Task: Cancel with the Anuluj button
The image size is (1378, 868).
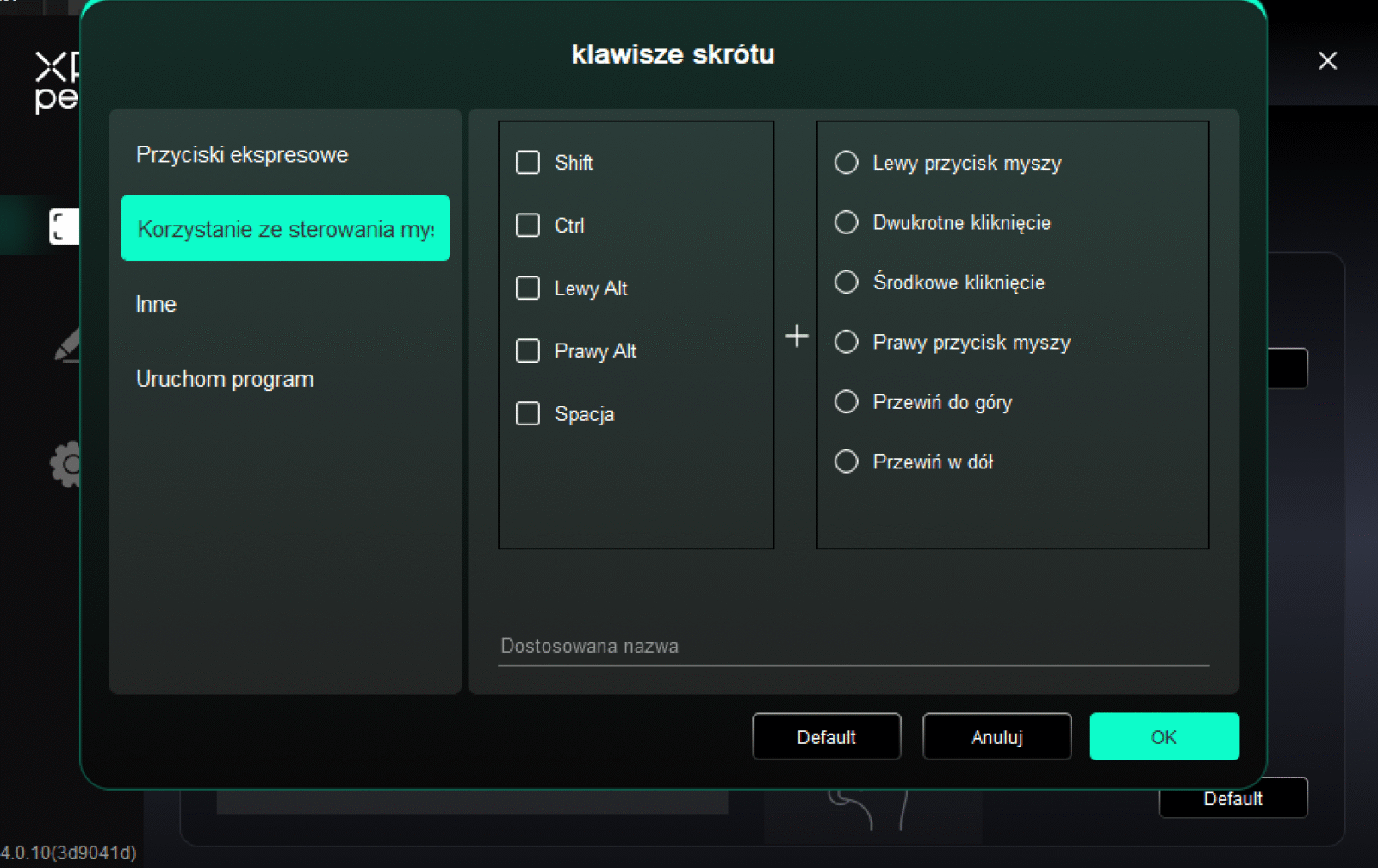Action: 996,737
